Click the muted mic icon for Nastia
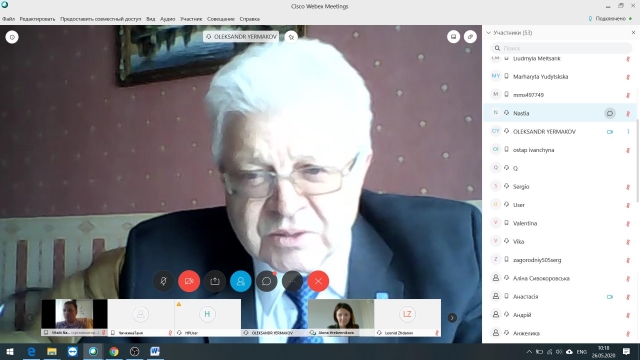The width and height of the screenshot is (640, 360). point(628,113)
